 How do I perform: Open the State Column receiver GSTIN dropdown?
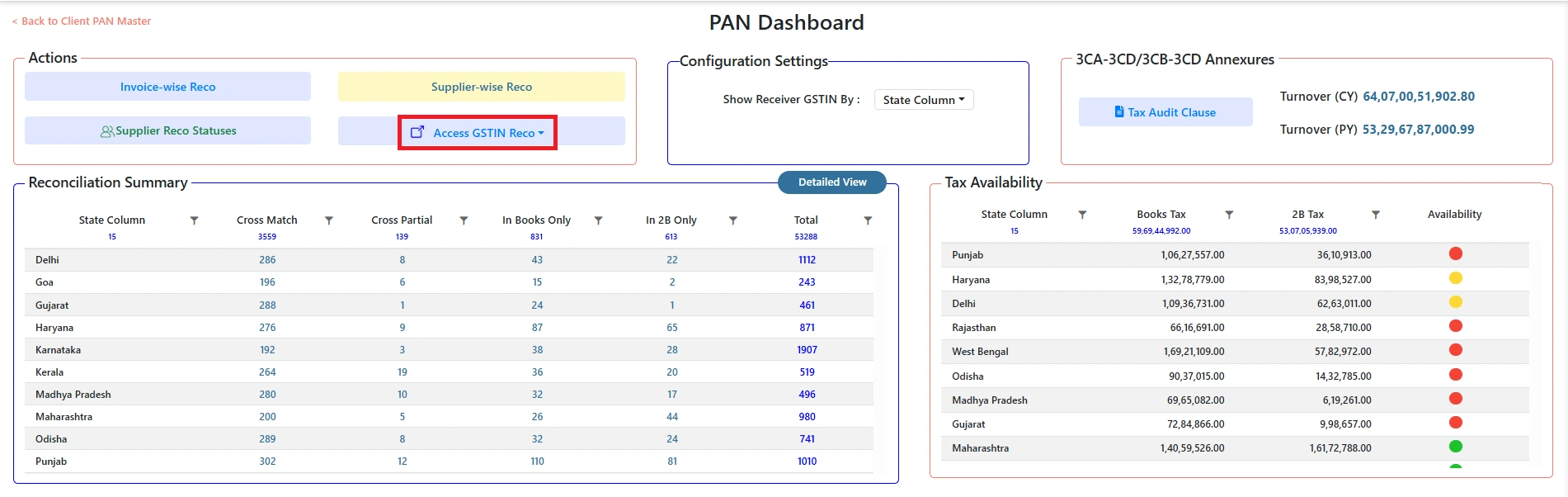coord(924,100)
